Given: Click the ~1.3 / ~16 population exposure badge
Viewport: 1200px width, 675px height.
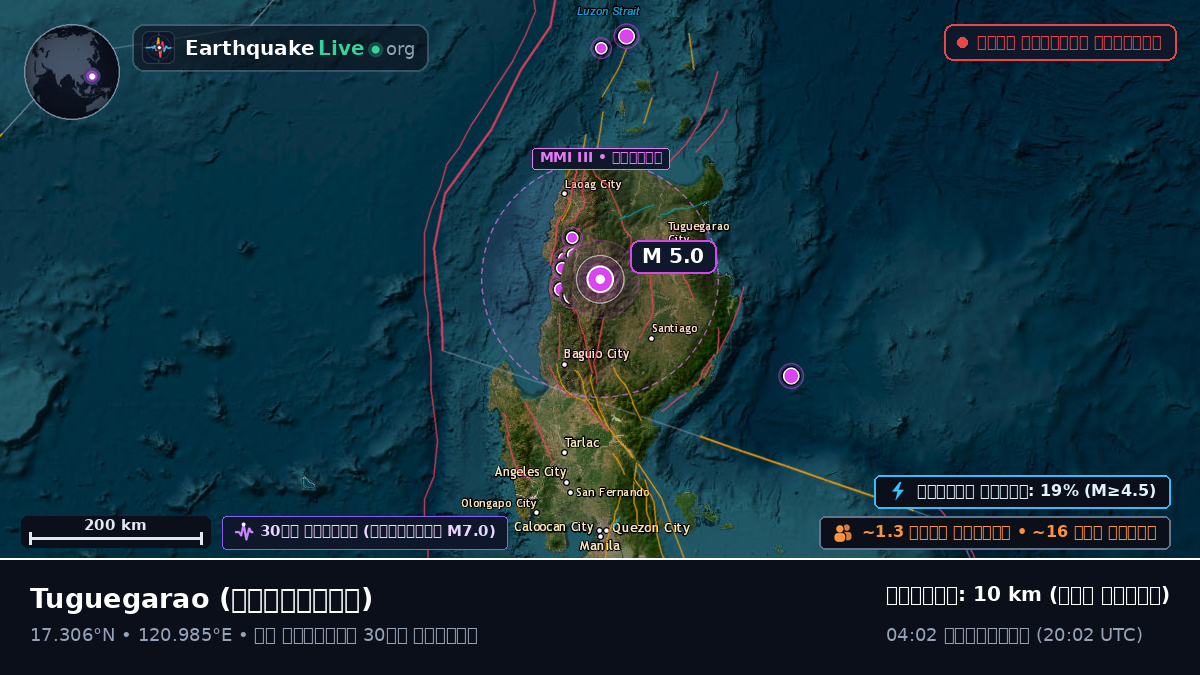Looking at the screenshot, I should (x=995, y=533).
